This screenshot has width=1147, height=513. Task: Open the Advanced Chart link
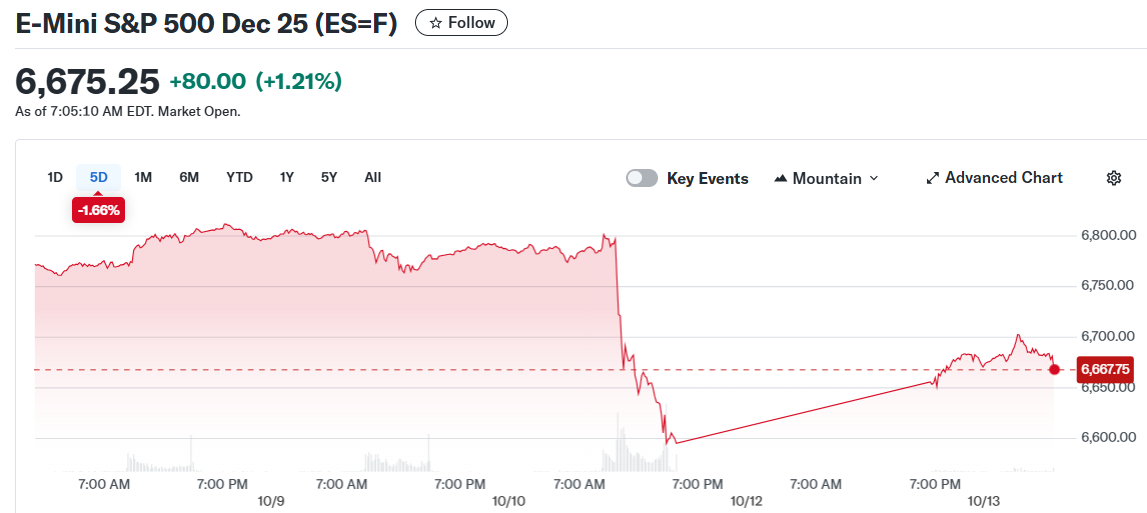pos(1003,178)
